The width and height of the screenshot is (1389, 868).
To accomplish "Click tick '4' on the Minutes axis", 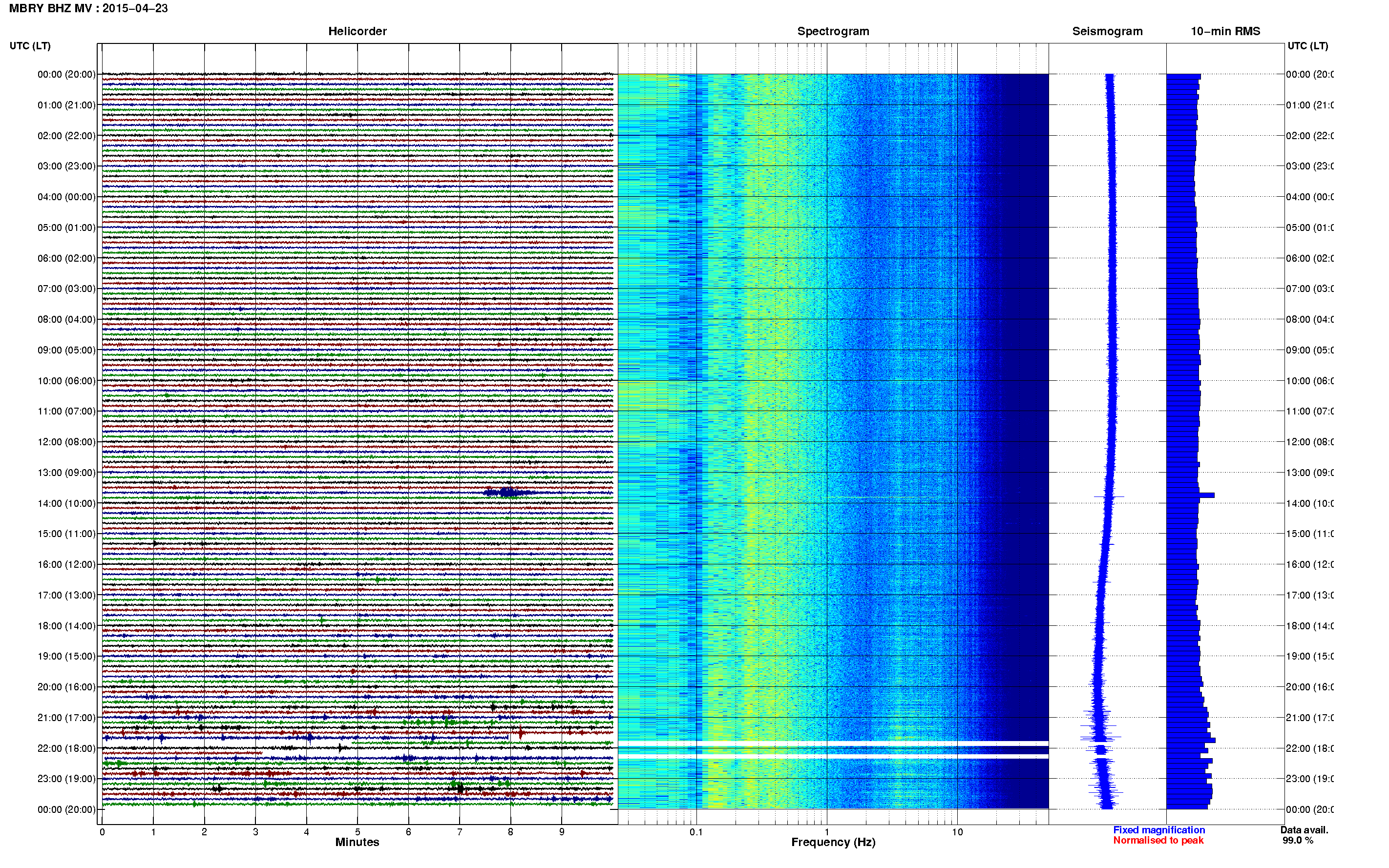I will (307, 832).
